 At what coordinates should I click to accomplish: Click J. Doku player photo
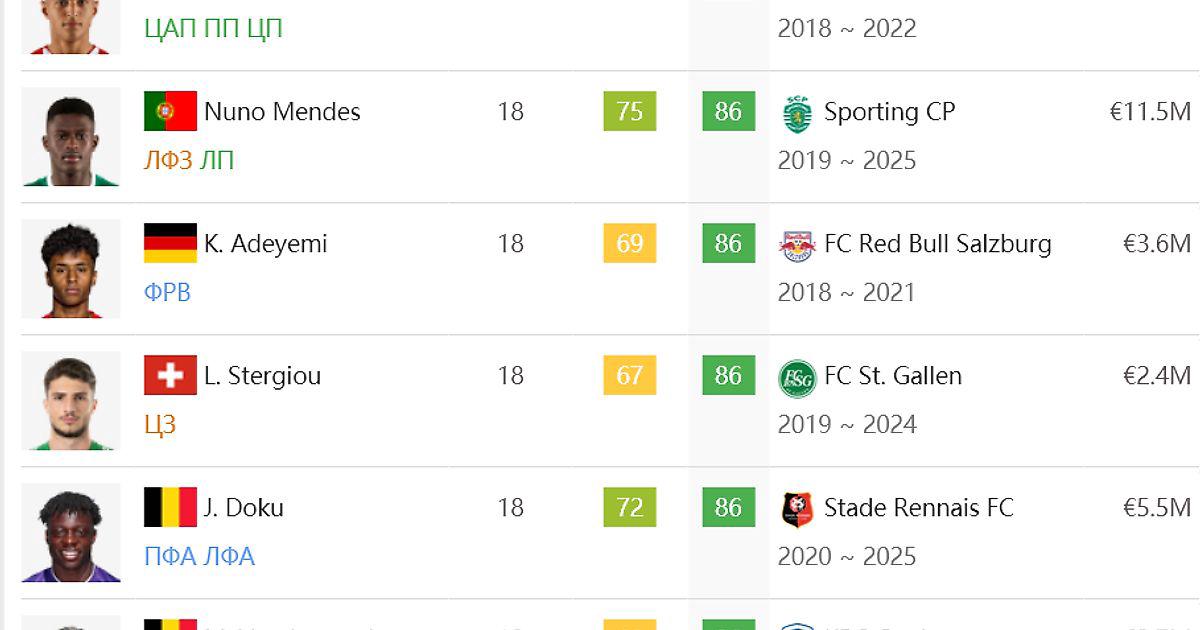tap(70, 533)
